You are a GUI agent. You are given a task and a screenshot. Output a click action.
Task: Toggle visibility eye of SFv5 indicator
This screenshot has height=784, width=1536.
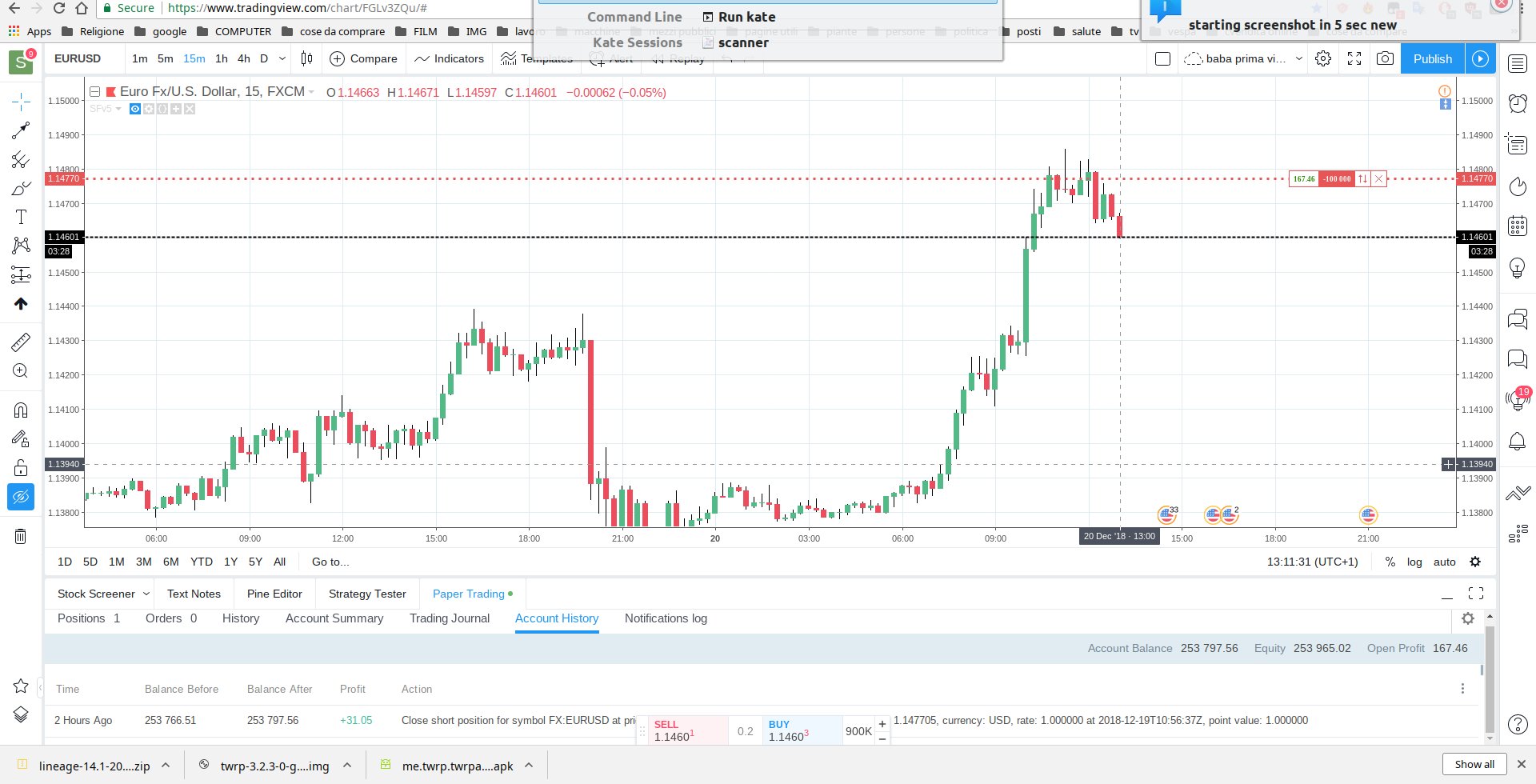pos(135,109)
